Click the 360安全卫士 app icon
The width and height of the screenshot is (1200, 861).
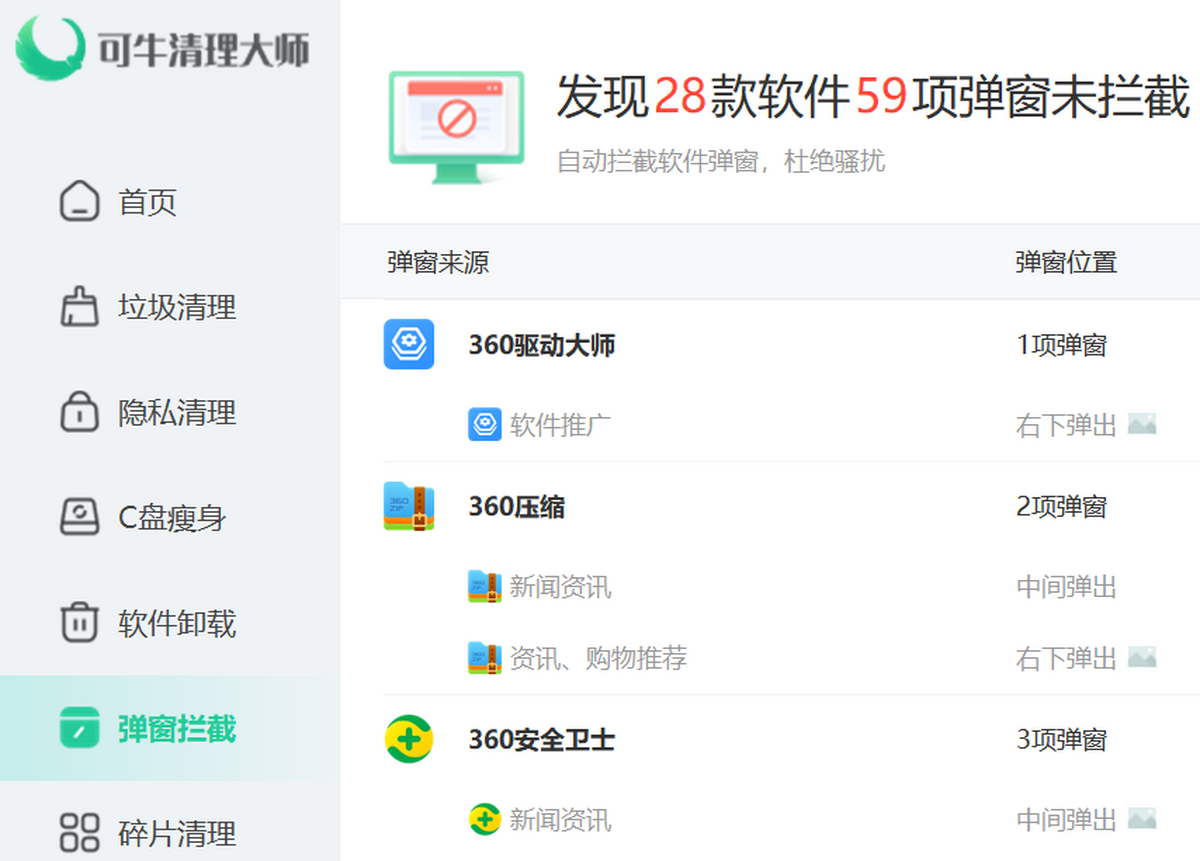(x=409, y=739)
